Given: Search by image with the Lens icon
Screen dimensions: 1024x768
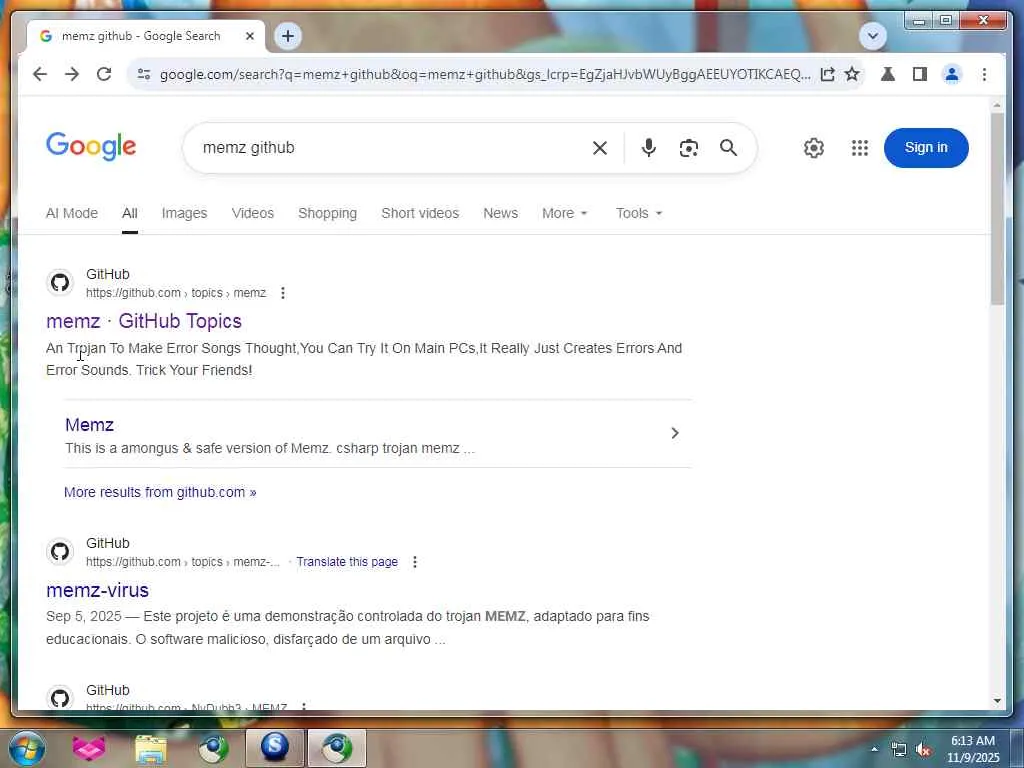Looking at the screenshot, I should pos(688,148).
